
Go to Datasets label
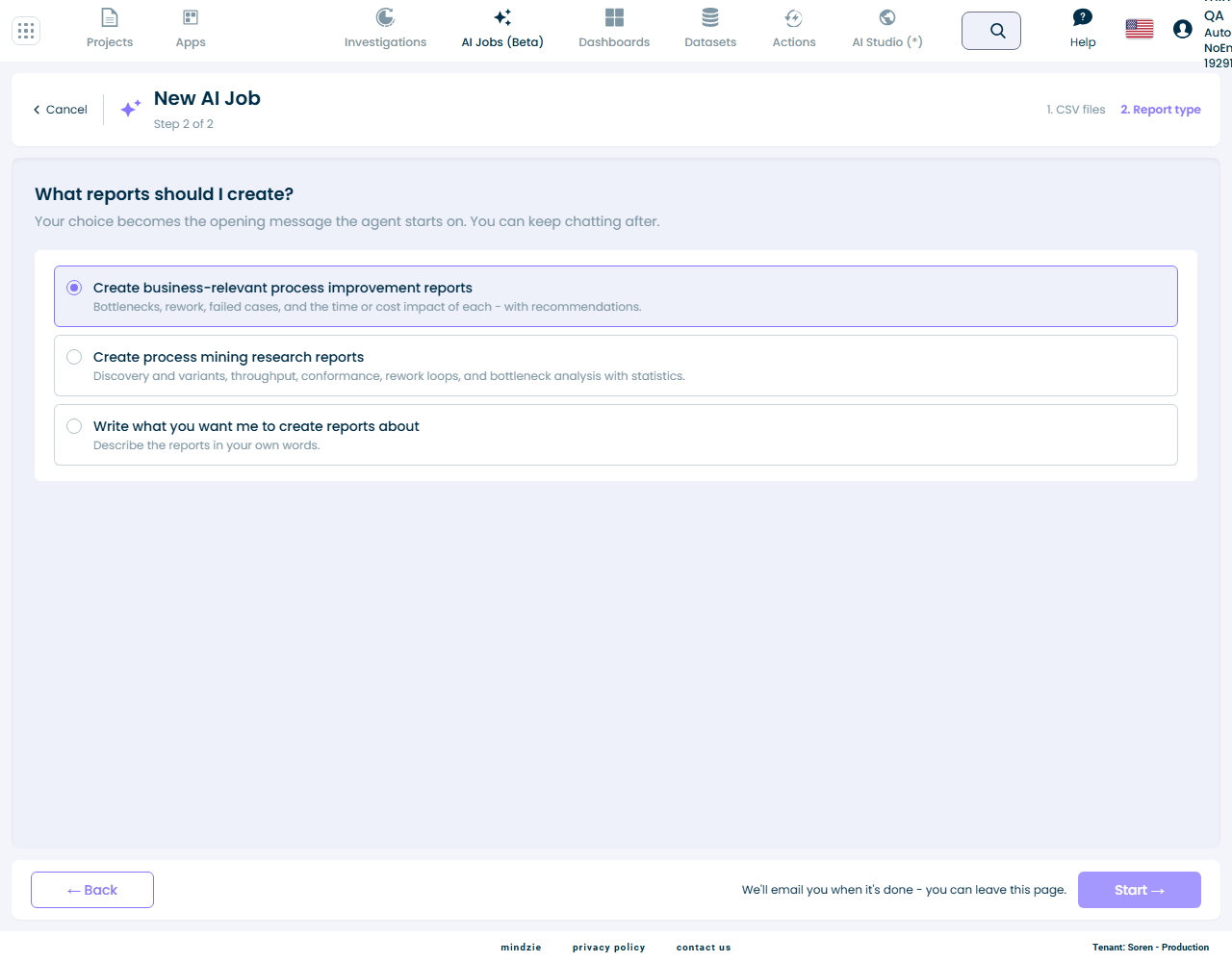click(x=710, y=42)
